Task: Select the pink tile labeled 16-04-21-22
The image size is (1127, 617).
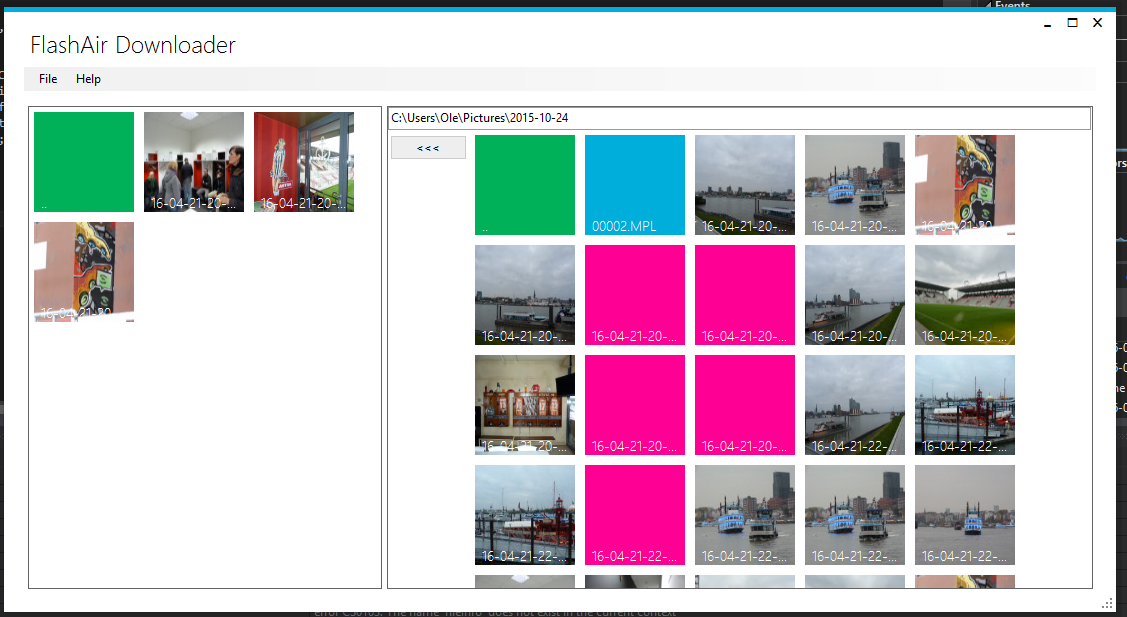Action: (x=635, y=515)
